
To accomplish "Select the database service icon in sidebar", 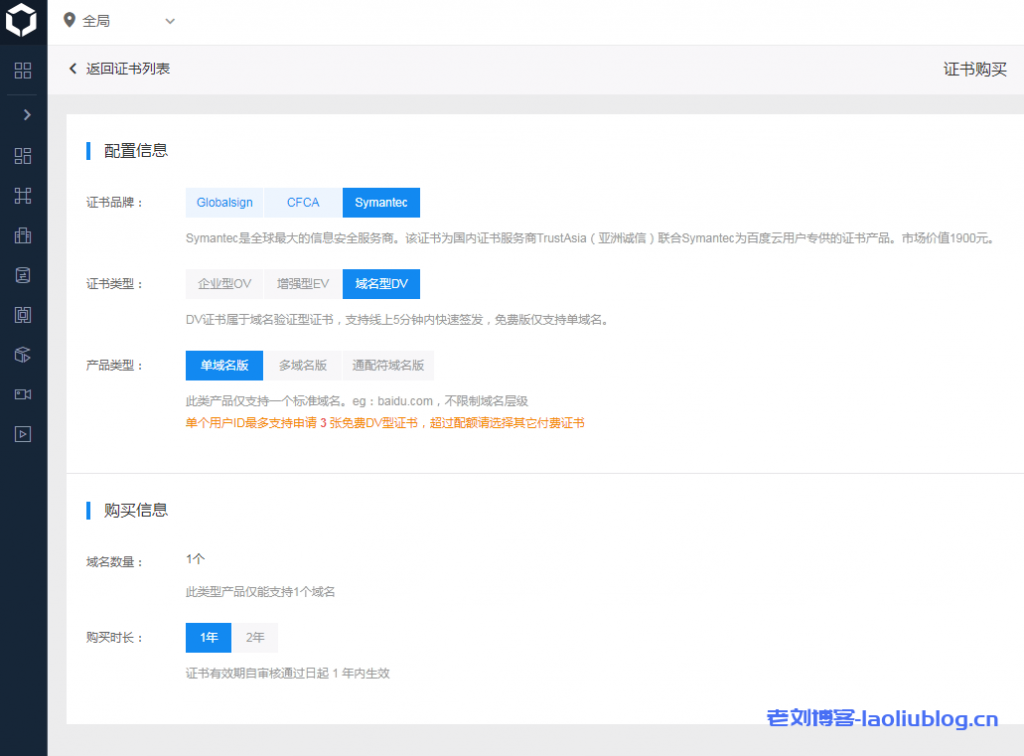I will [x=22, y=274].
